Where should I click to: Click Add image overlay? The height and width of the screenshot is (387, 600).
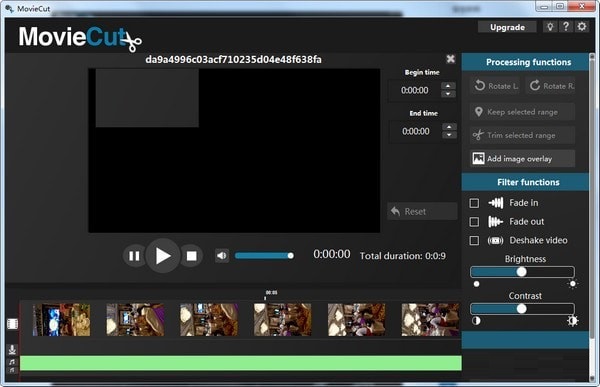tap(522, 158)
